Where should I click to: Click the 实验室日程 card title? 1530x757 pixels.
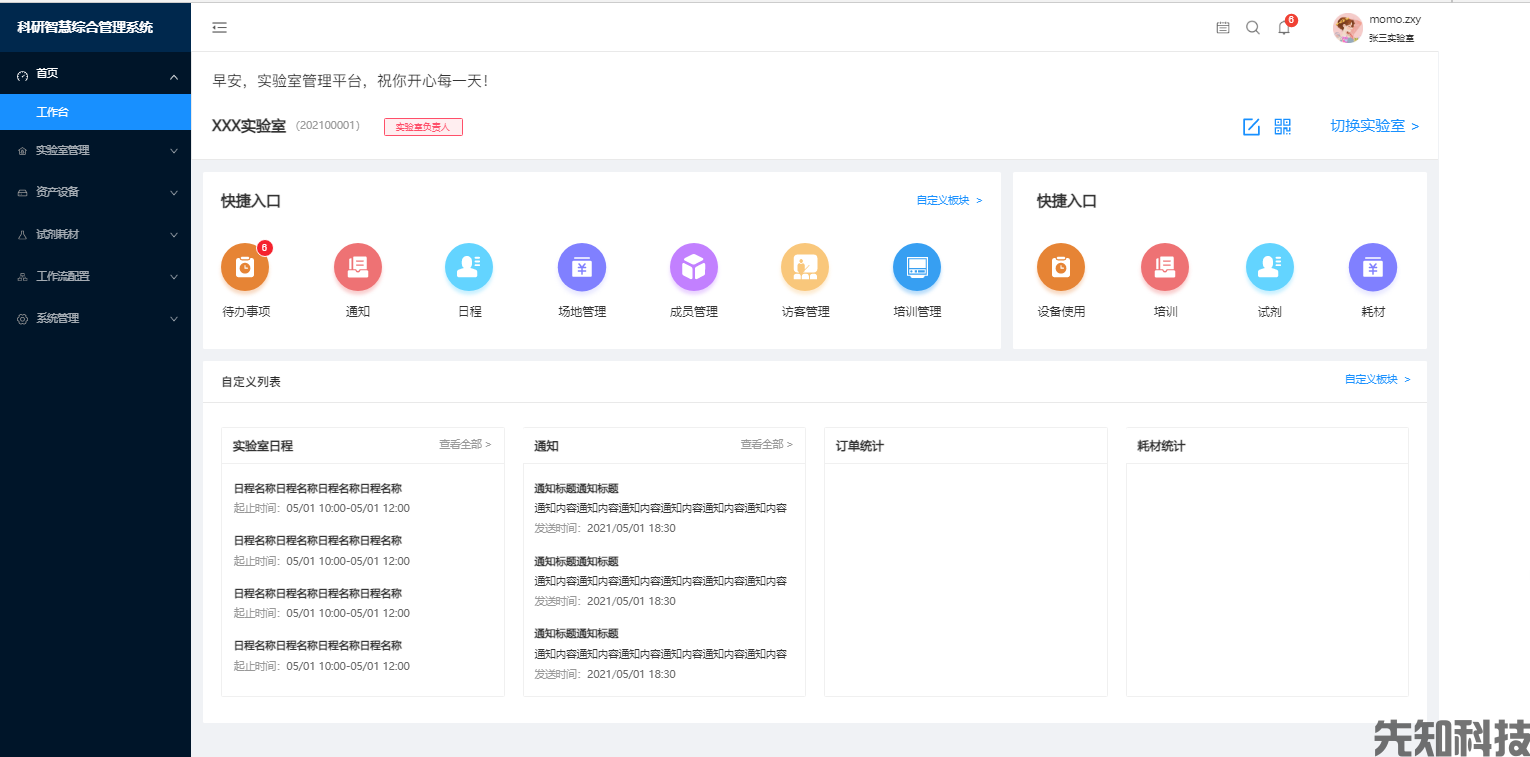(263, 446)
